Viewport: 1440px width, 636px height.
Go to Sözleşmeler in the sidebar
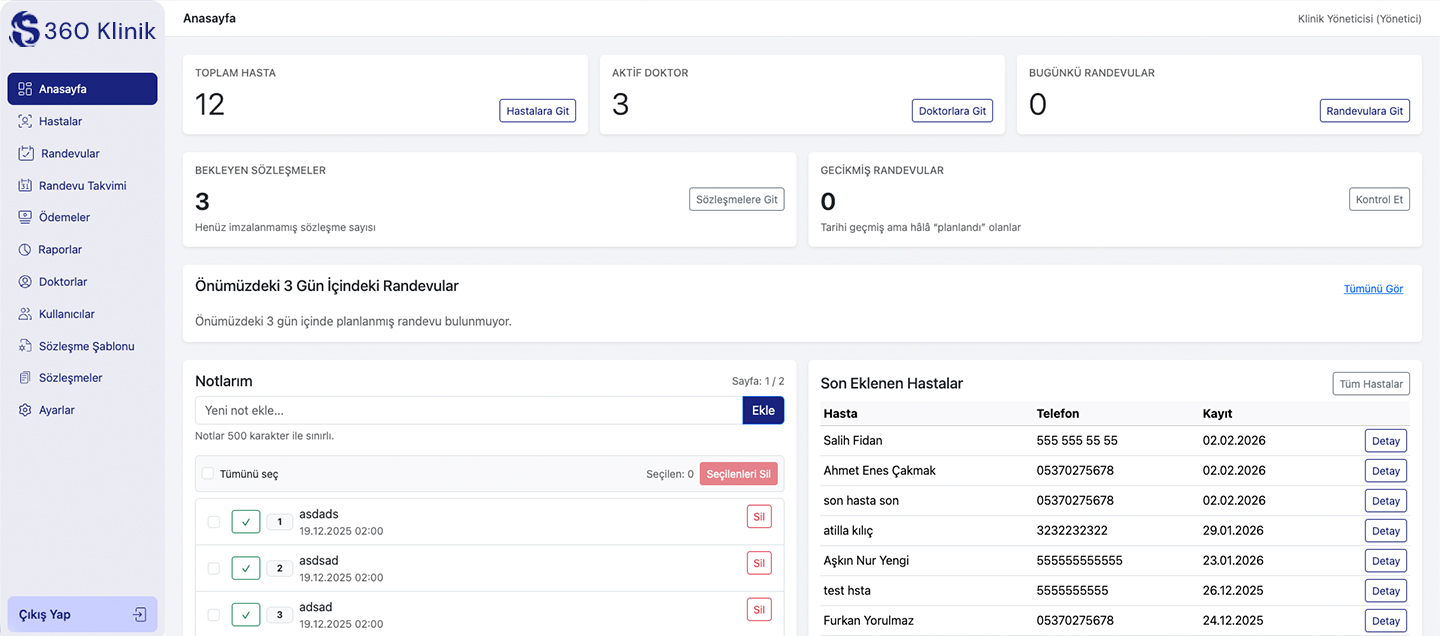pyautogui.click(x=70, y=378)
